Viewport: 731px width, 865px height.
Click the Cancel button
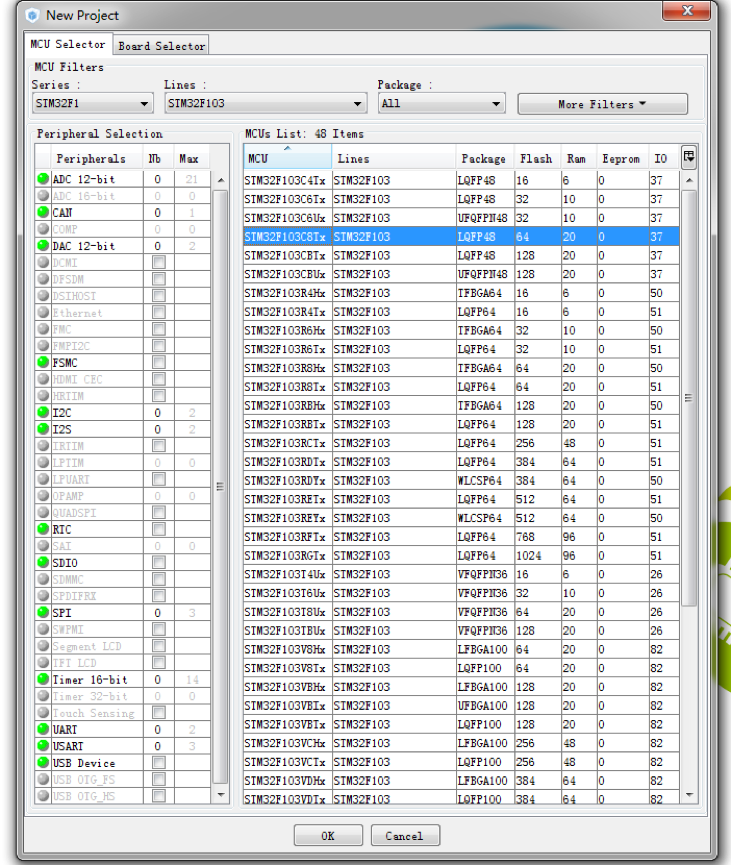[x=405, y=835]
